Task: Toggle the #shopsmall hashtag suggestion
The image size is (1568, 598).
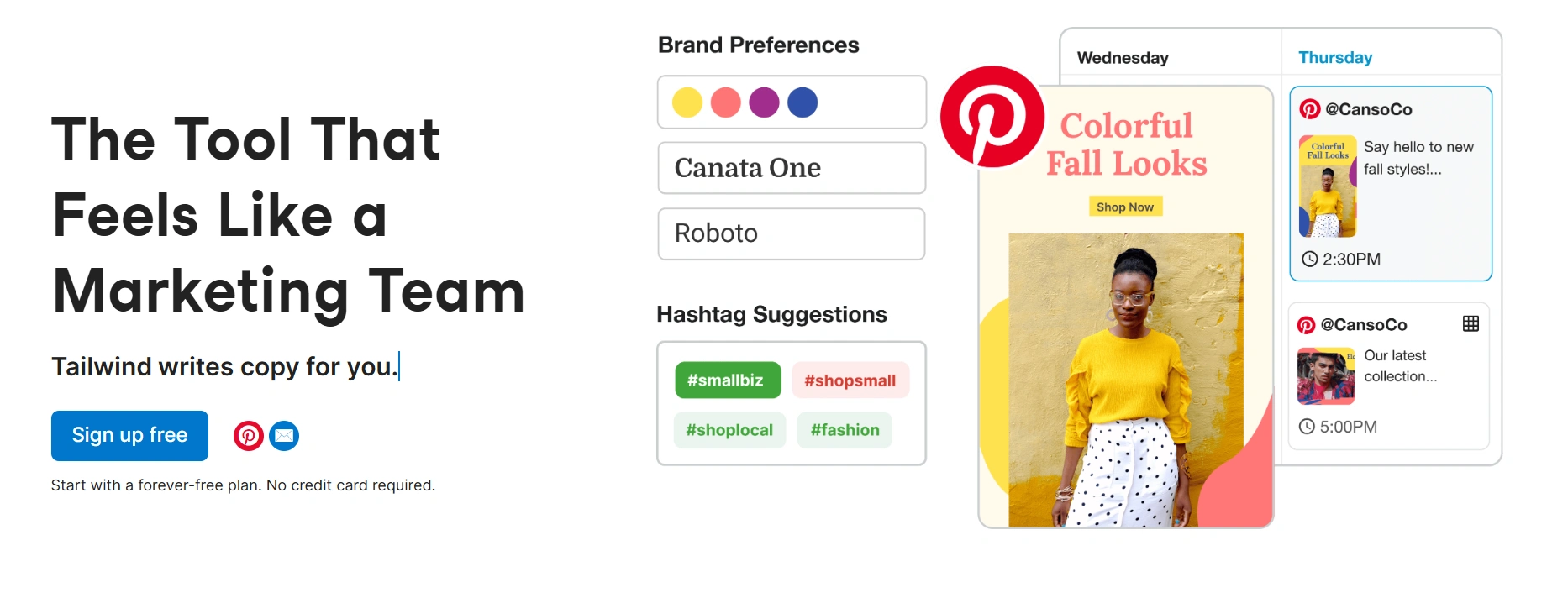Action: point(850,380)
